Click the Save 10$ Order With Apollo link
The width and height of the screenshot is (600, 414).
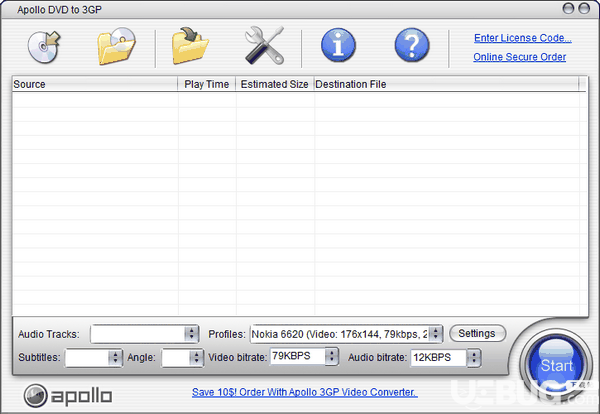[305, 392]
